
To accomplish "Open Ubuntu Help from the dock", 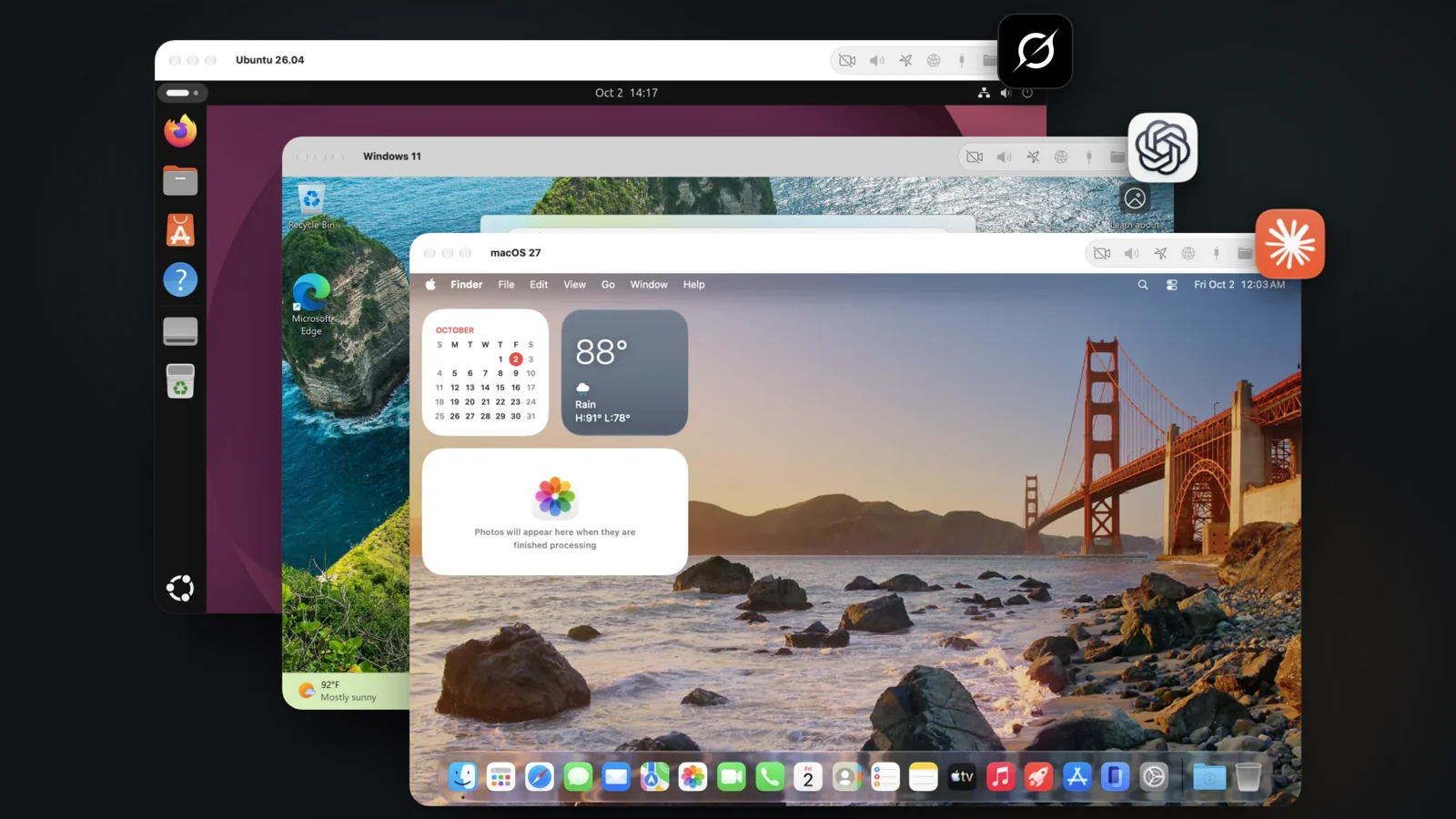I will click(180, 279).
